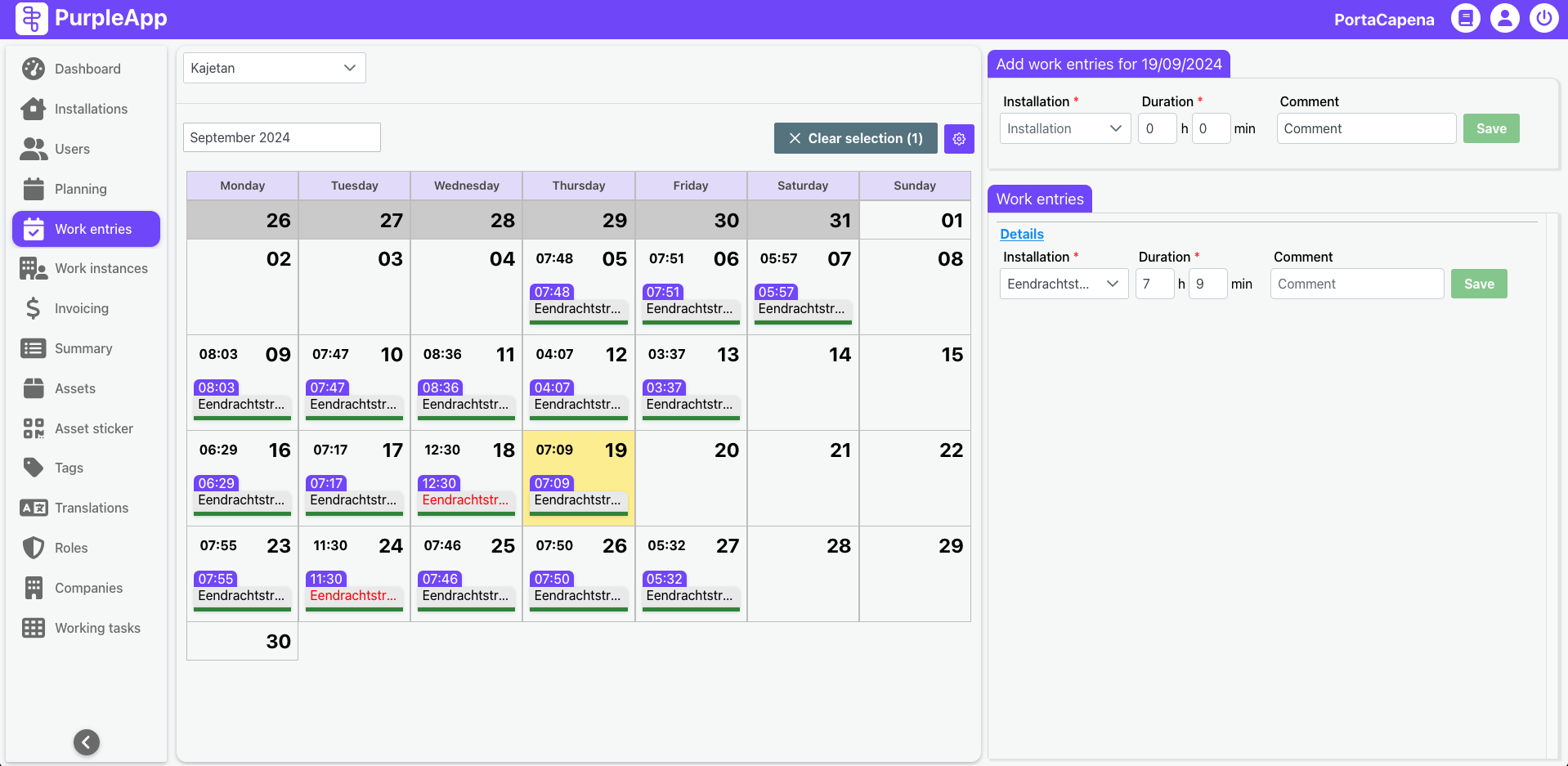The width and height of the screenshot is (1568, 766).
Task: Open the Eendrachtst... installation dropdown
Action: (x=1064, y=284)
